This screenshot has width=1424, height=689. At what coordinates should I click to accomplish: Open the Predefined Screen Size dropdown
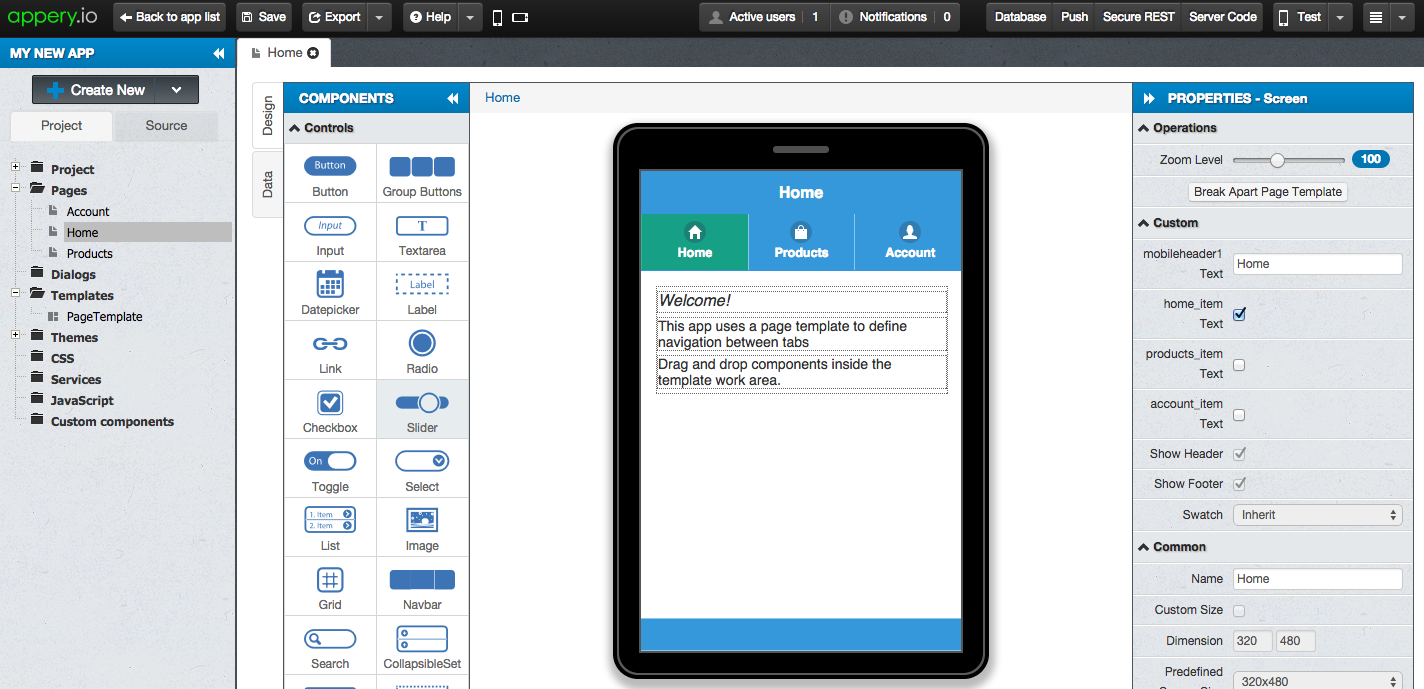[x=1317, y=681]
